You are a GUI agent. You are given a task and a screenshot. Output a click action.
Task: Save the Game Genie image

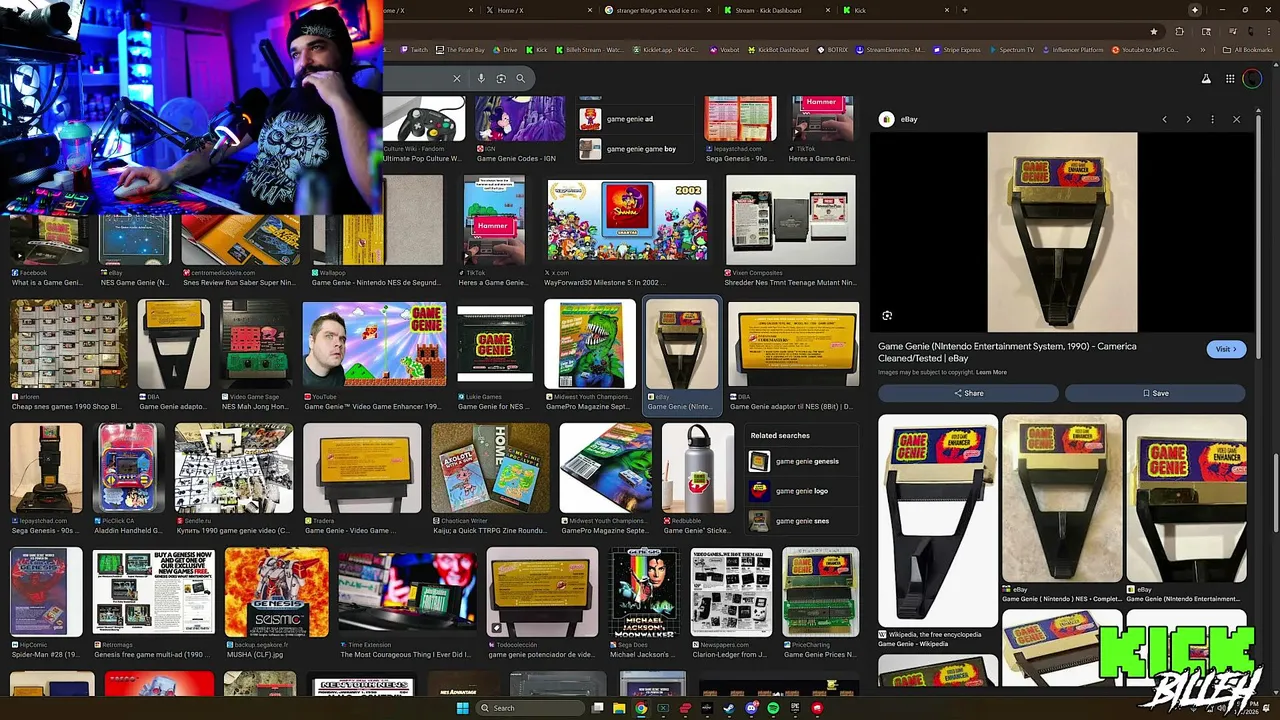[x=1155, y=393]
